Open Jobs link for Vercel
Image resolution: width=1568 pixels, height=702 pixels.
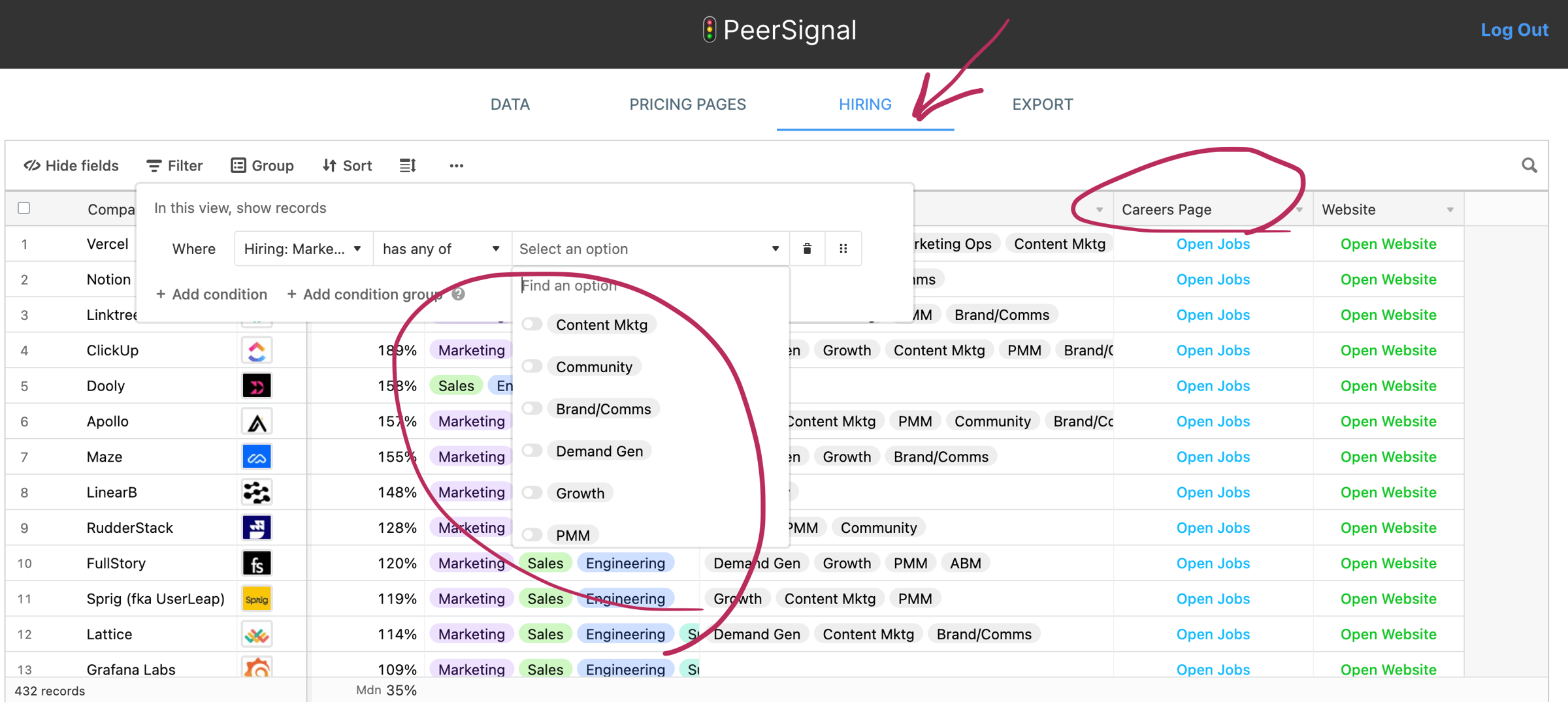click(x=1213, y=244)
